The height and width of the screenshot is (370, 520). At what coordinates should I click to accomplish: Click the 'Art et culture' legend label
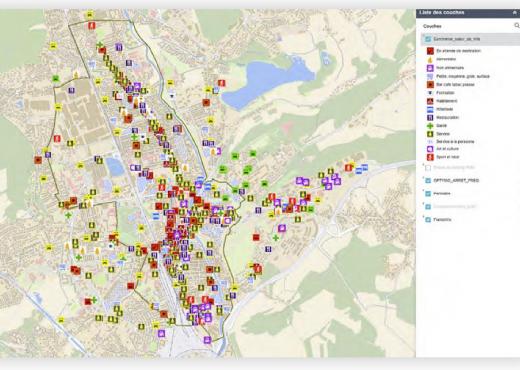point(447,149)
